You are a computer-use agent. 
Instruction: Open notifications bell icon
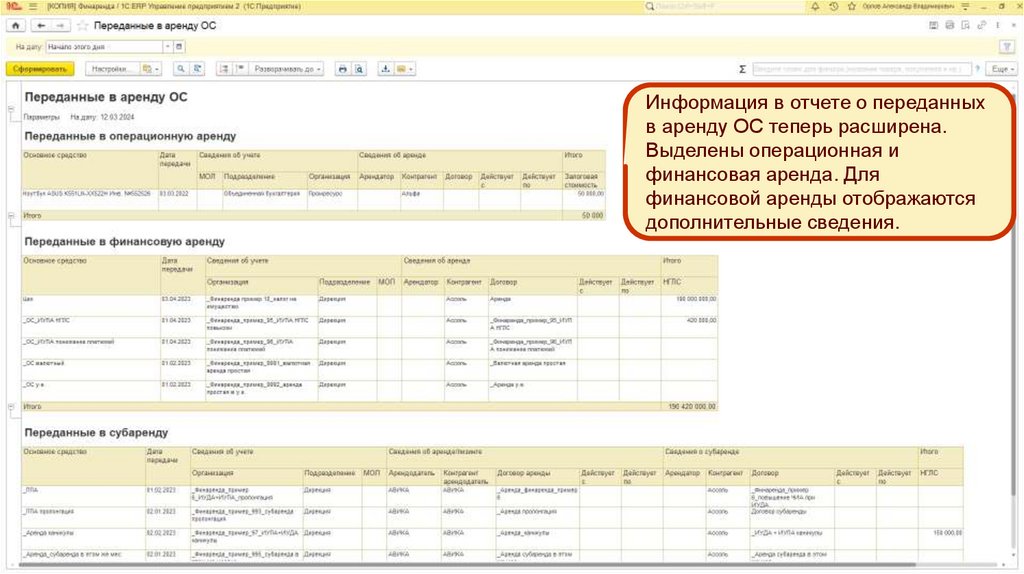(817, 6)
